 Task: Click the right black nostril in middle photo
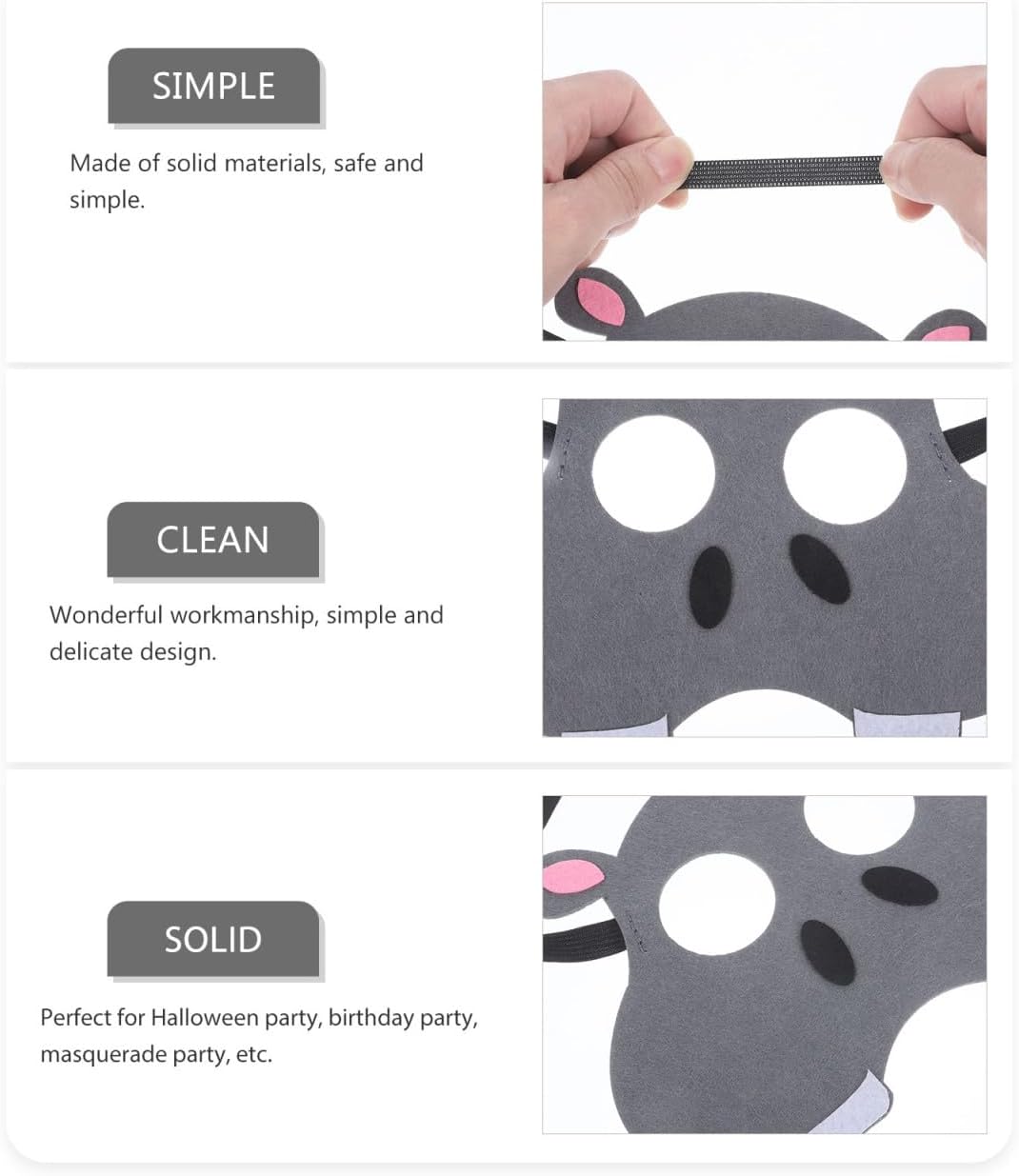point(820,568)
